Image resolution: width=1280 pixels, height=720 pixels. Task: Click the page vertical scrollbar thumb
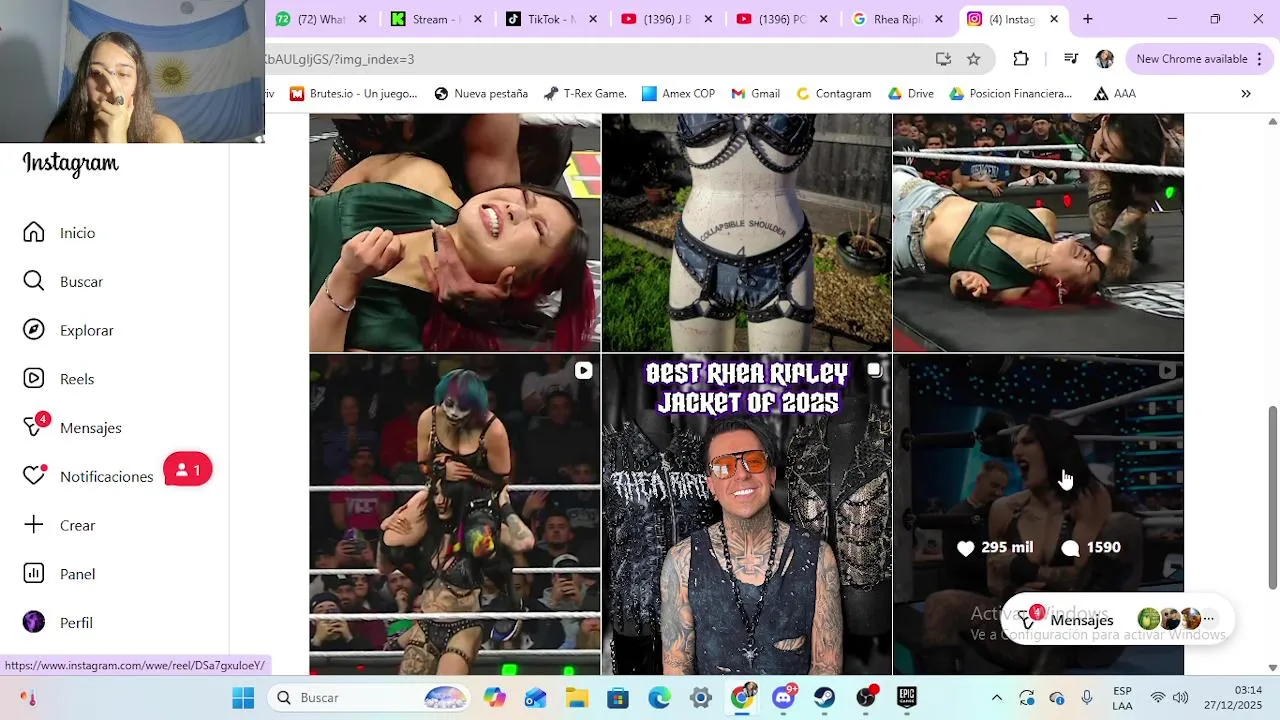click(x=1272, y=497)
